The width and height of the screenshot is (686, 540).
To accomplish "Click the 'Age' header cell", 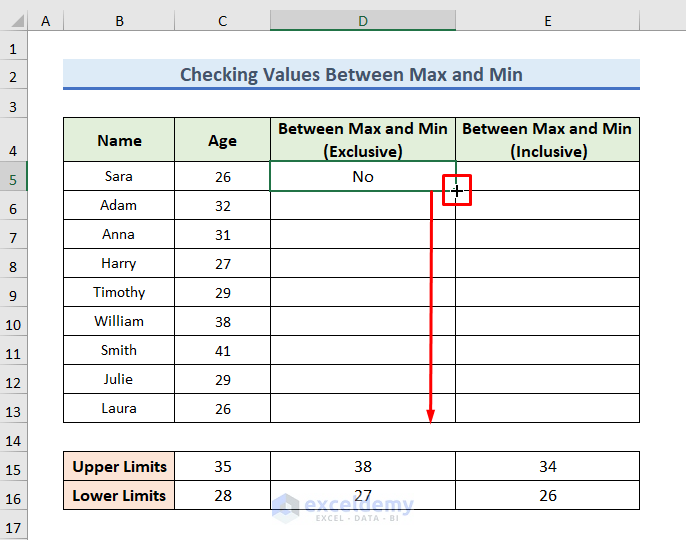I will click(x=222, y=140).
